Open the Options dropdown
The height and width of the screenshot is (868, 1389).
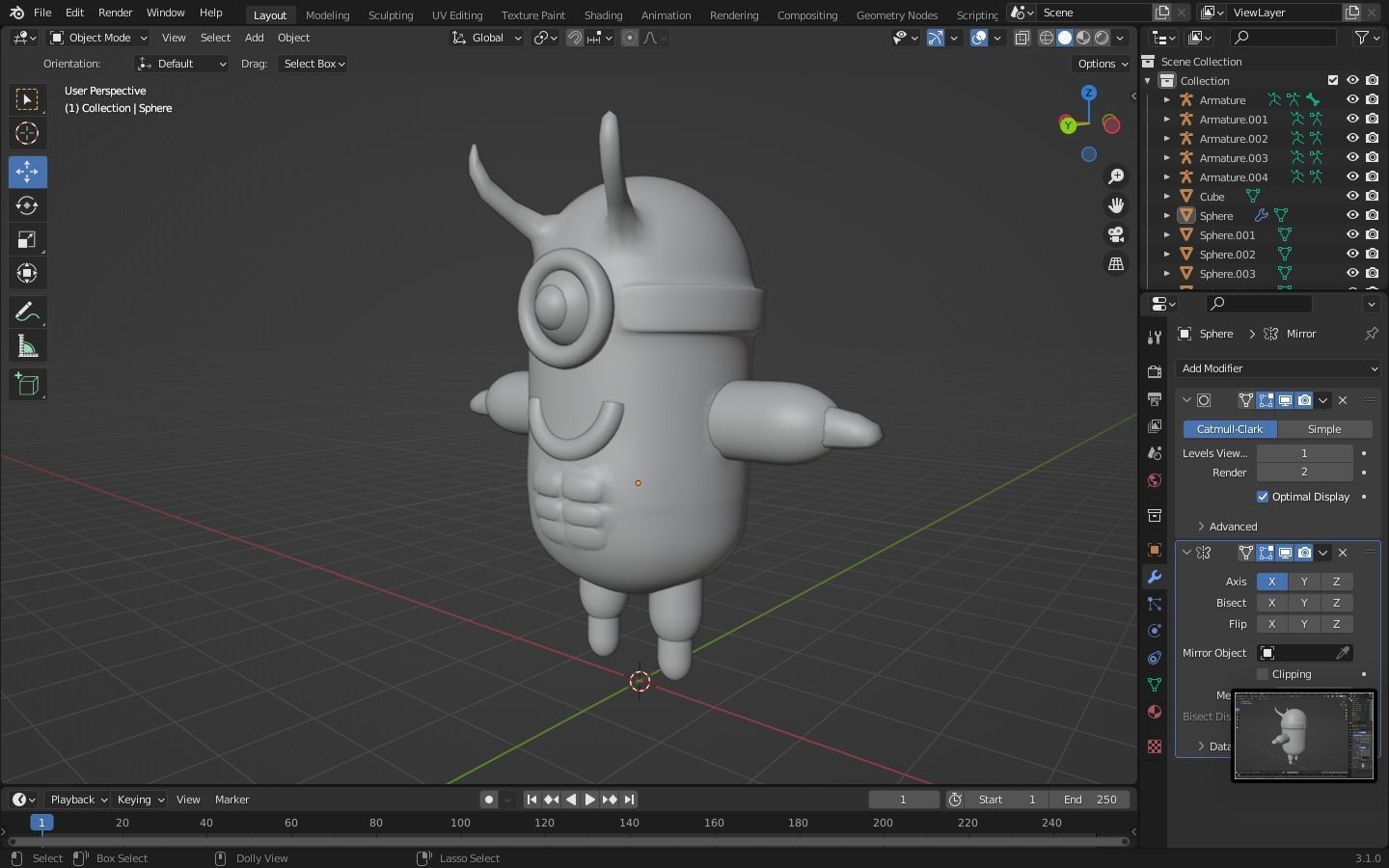[1102, 64]
